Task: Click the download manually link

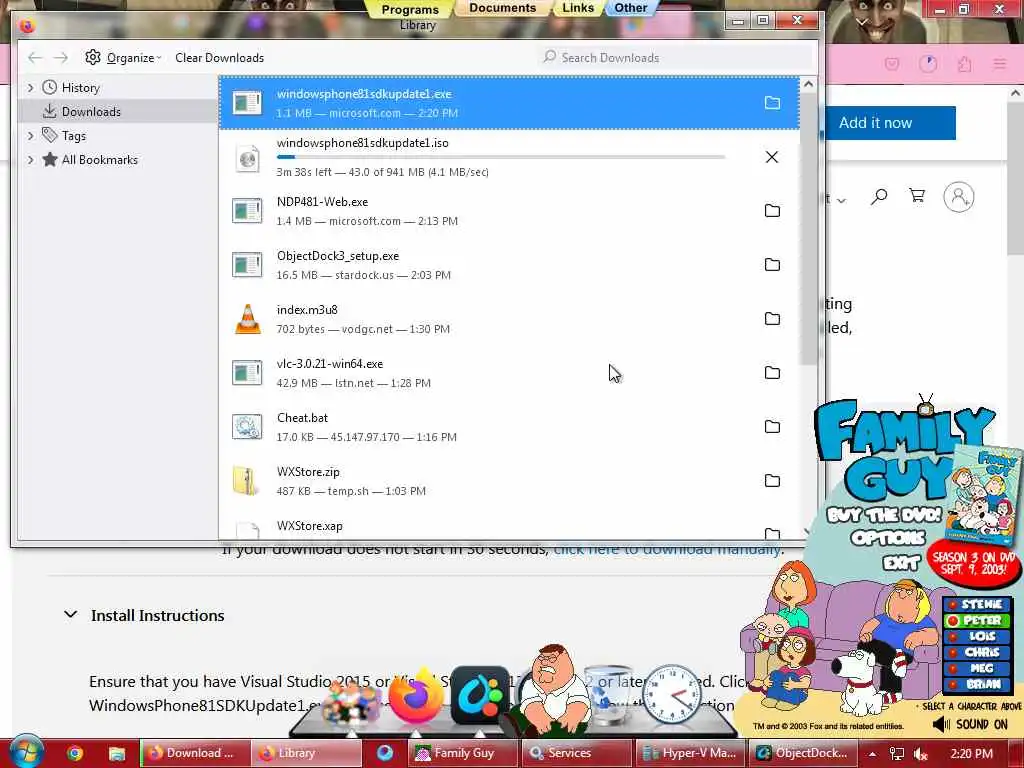Action: 667,550
